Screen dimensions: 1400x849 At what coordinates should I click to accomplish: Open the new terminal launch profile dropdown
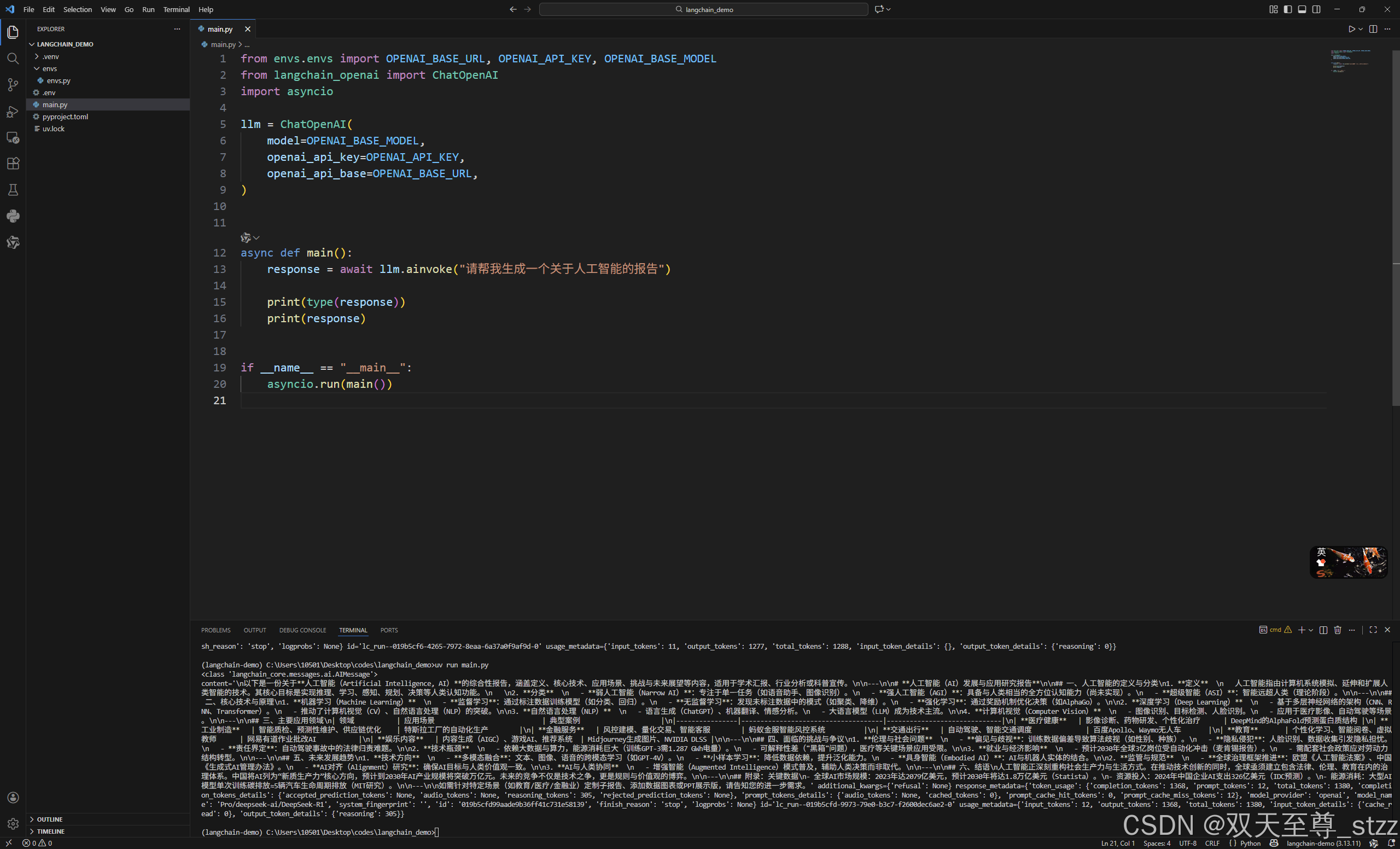1311,630
